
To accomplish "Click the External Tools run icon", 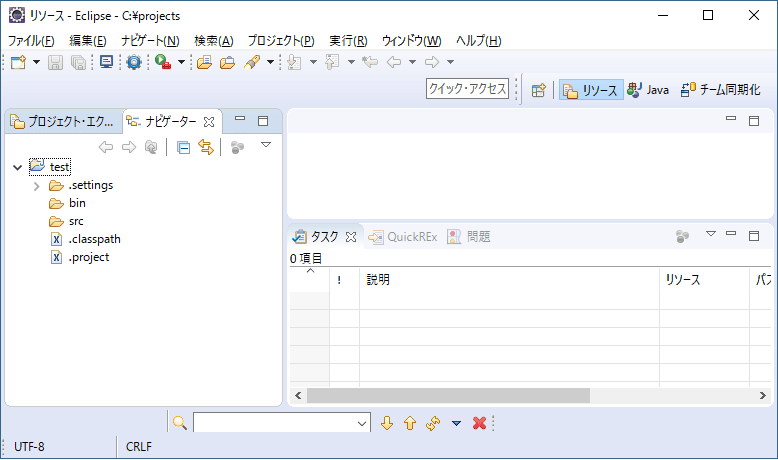I will (163, 62).
